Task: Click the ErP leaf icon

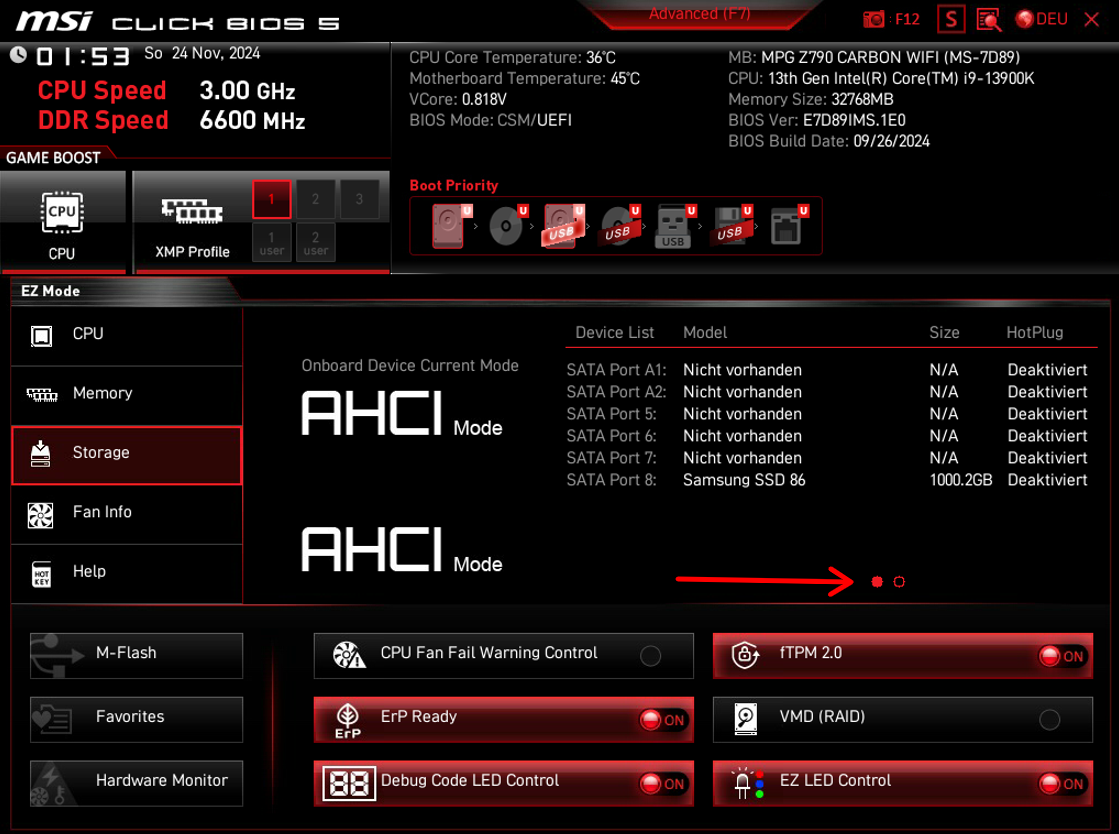Action: [x=348, y=721]
